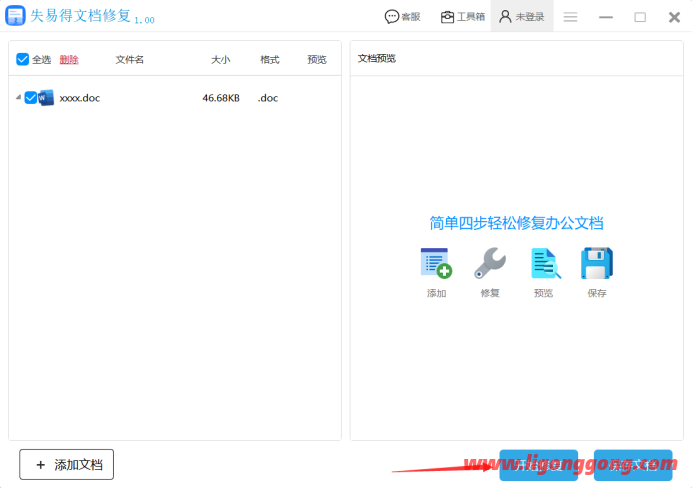Minimize the document repair window
This screenshot has height=488, width=692.
606,17
